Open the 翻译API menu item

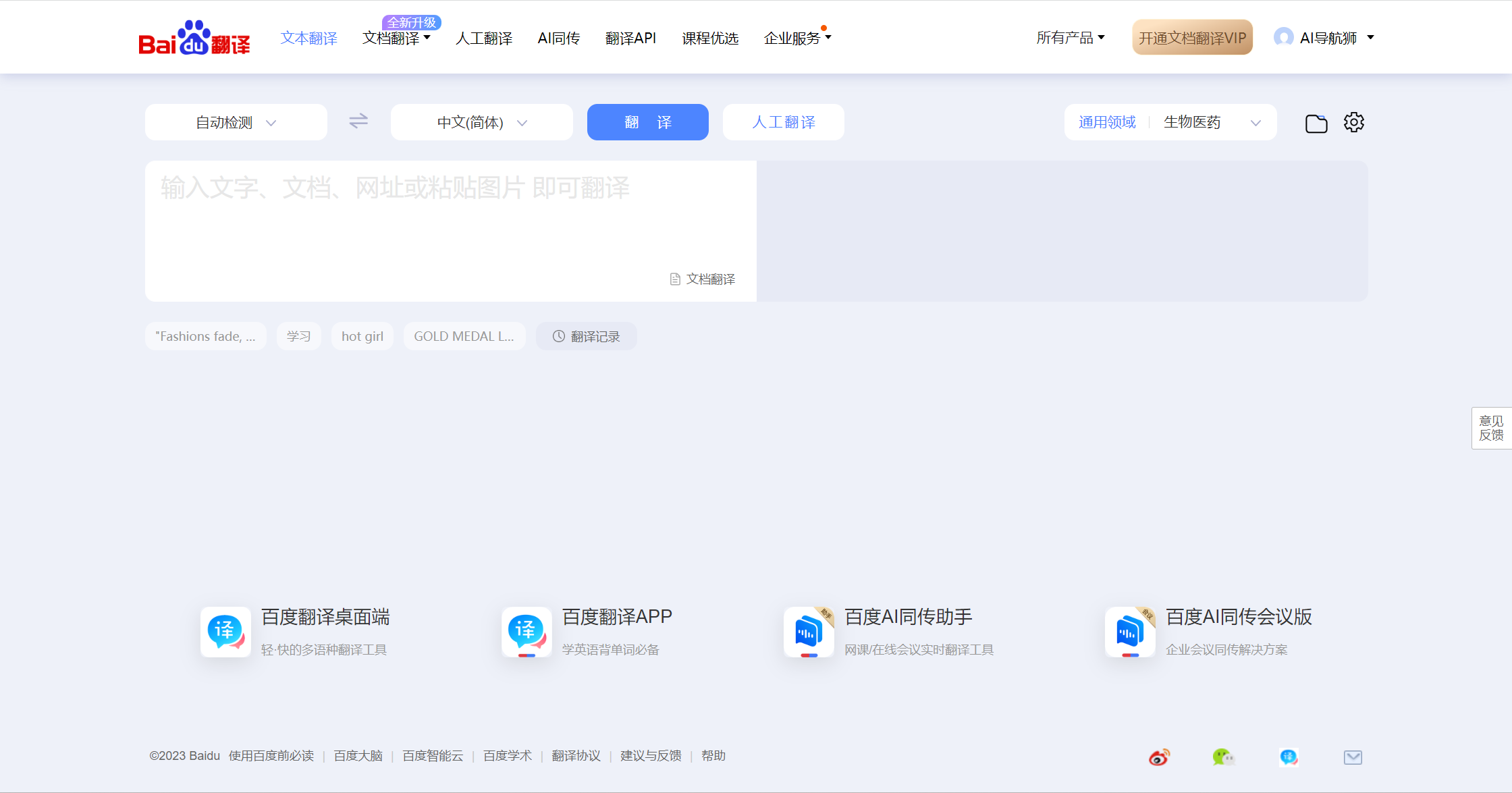tap(630, 38)
